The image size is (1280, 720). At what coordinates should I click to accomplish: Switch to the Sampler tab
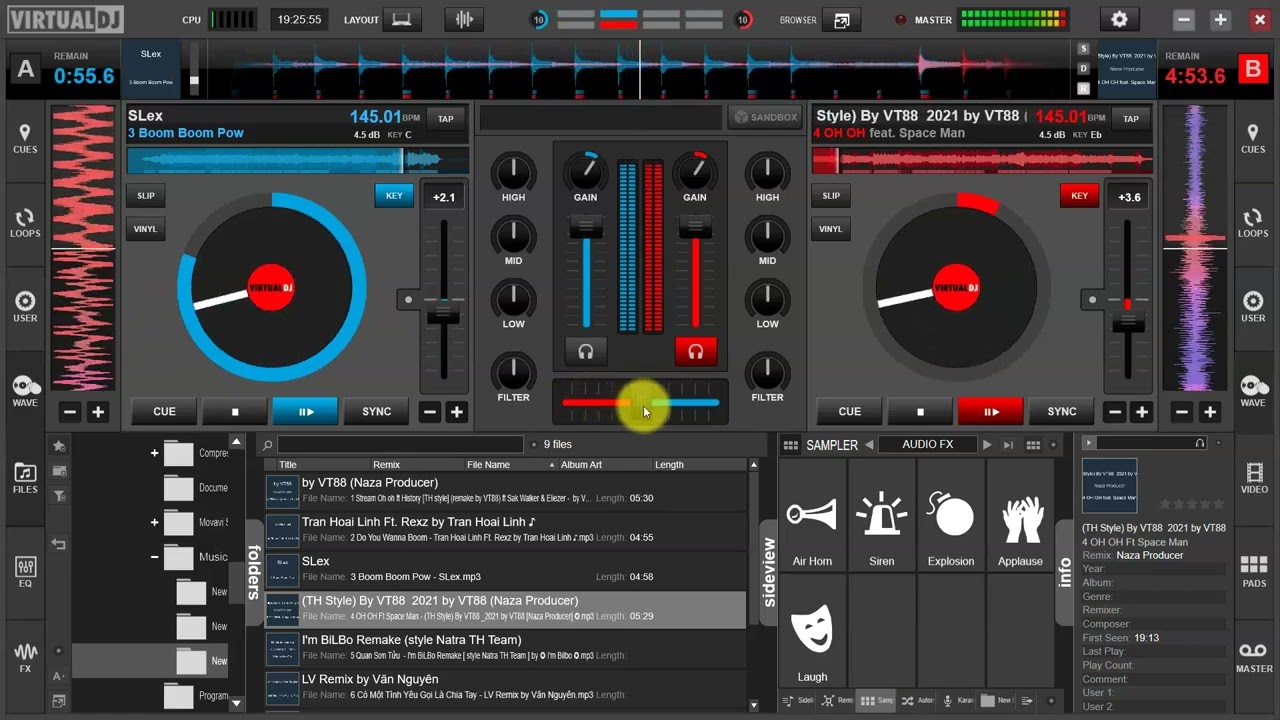click(877, 701)
